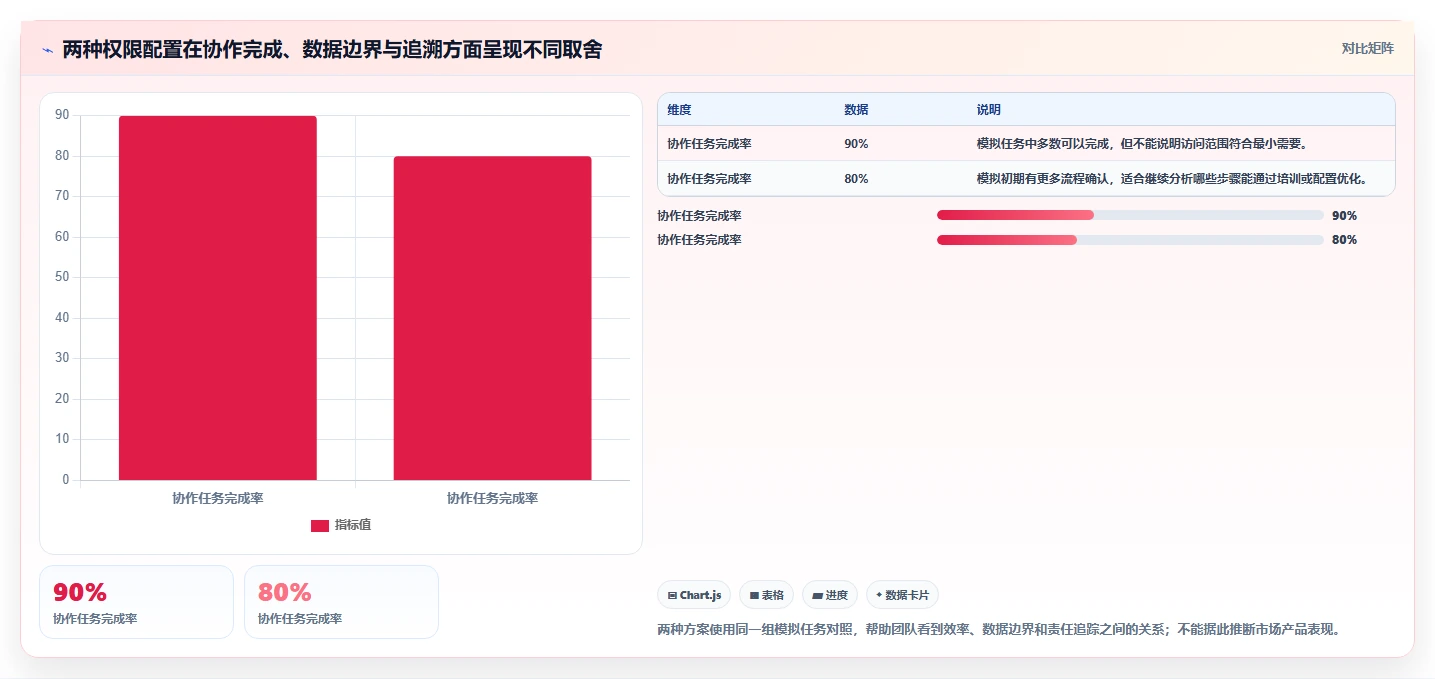Click the y-axis label 50
The image size is (1435, 679).
pos(62,278)
